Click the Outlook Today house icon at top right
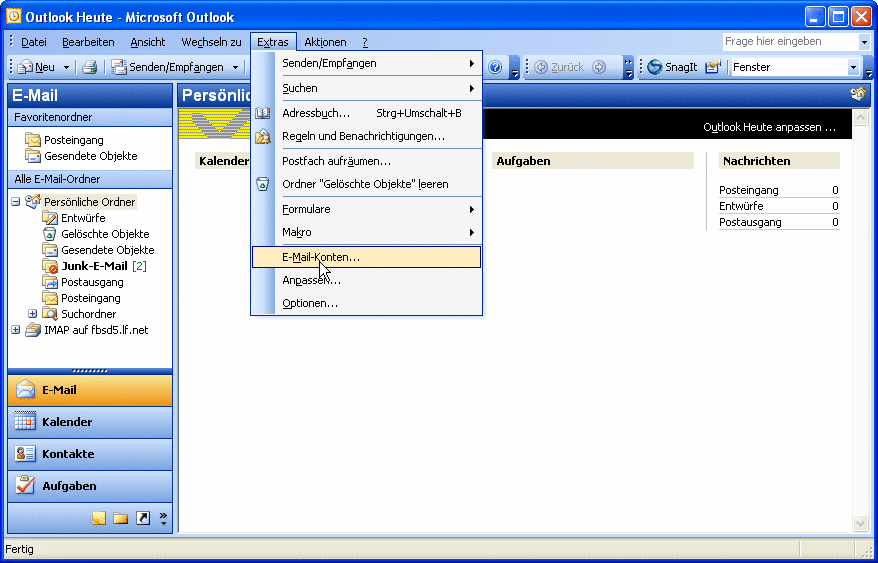 tap(858, 94)
